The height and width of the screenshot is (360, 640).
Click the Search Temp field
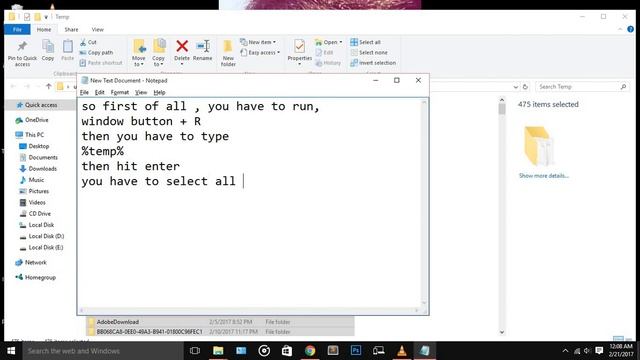pyautogui.click(x=582, y=87)
